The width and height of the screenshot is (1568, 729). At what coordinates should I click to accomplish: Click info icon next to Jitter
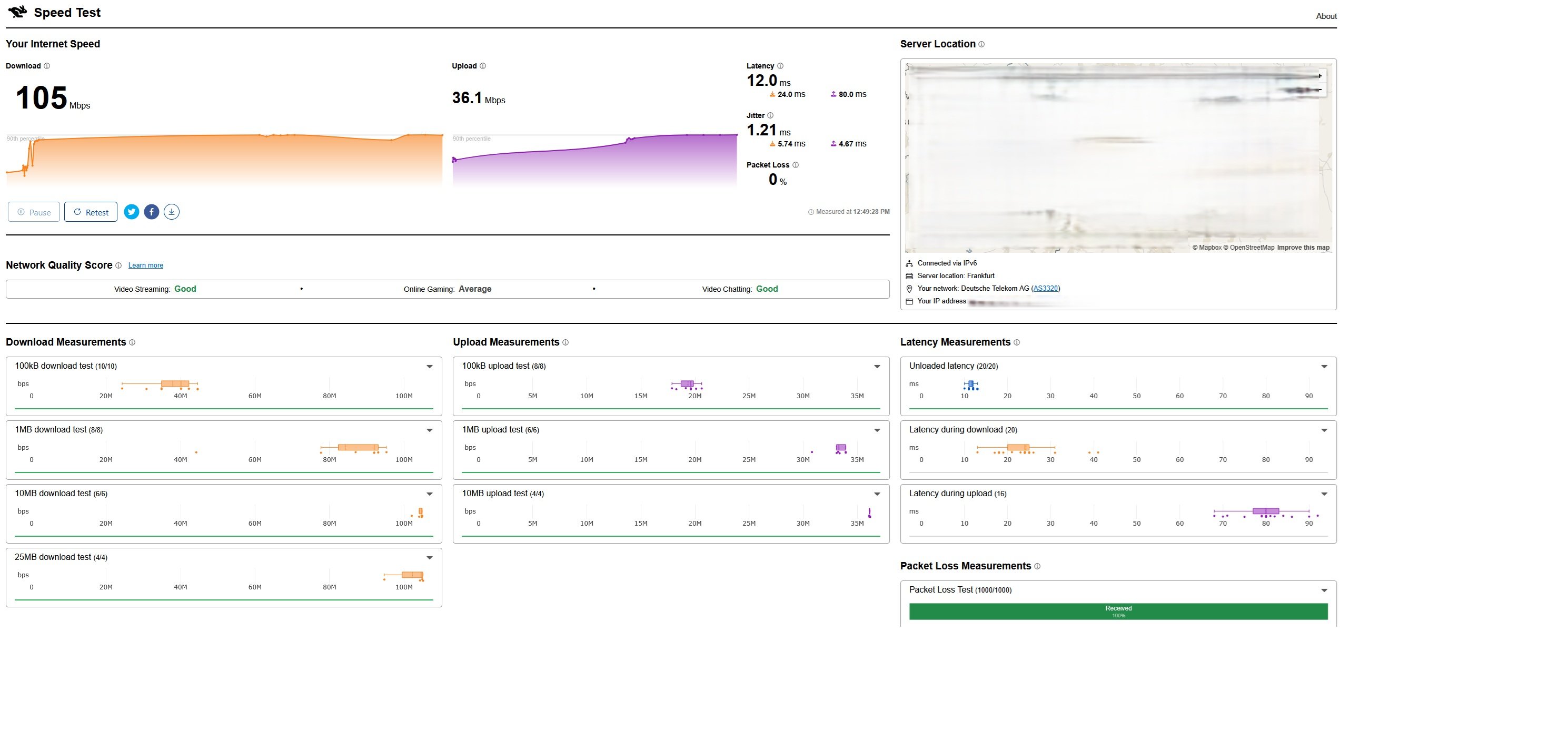tap(770, 116)
